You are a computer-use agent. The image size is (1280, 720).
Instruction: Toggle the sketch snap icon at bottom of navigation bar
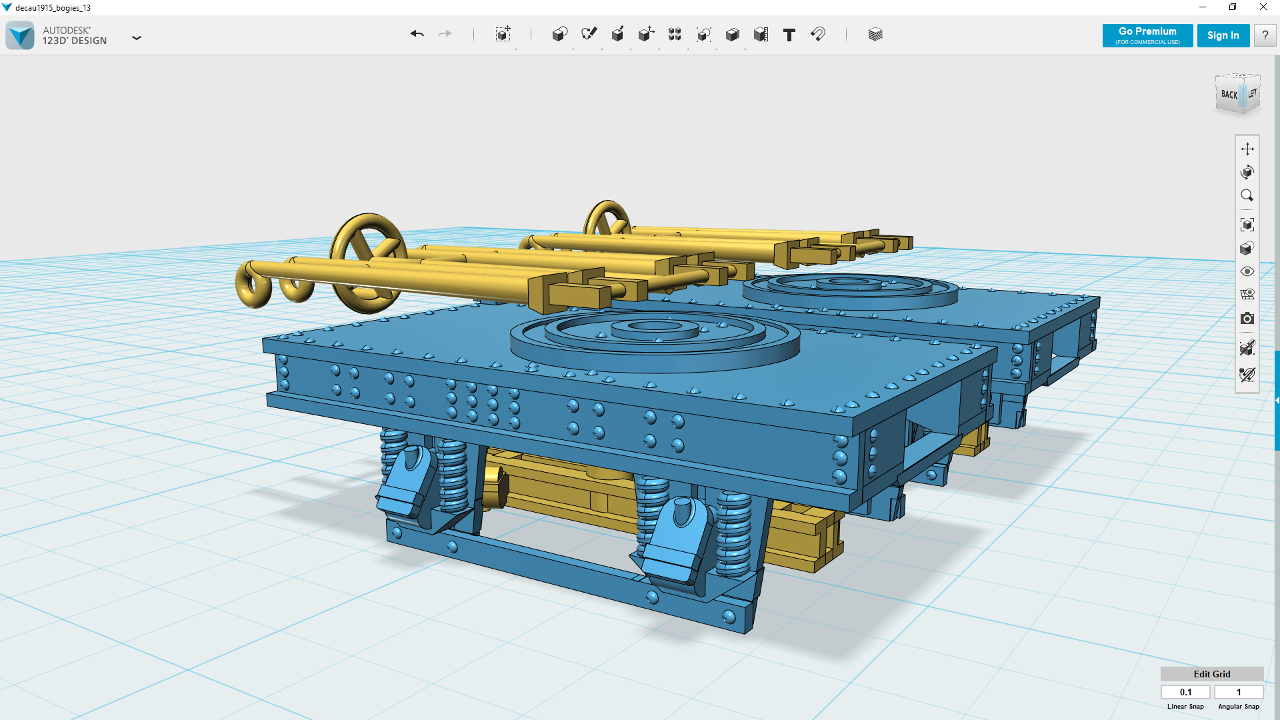pos(1247,375)
